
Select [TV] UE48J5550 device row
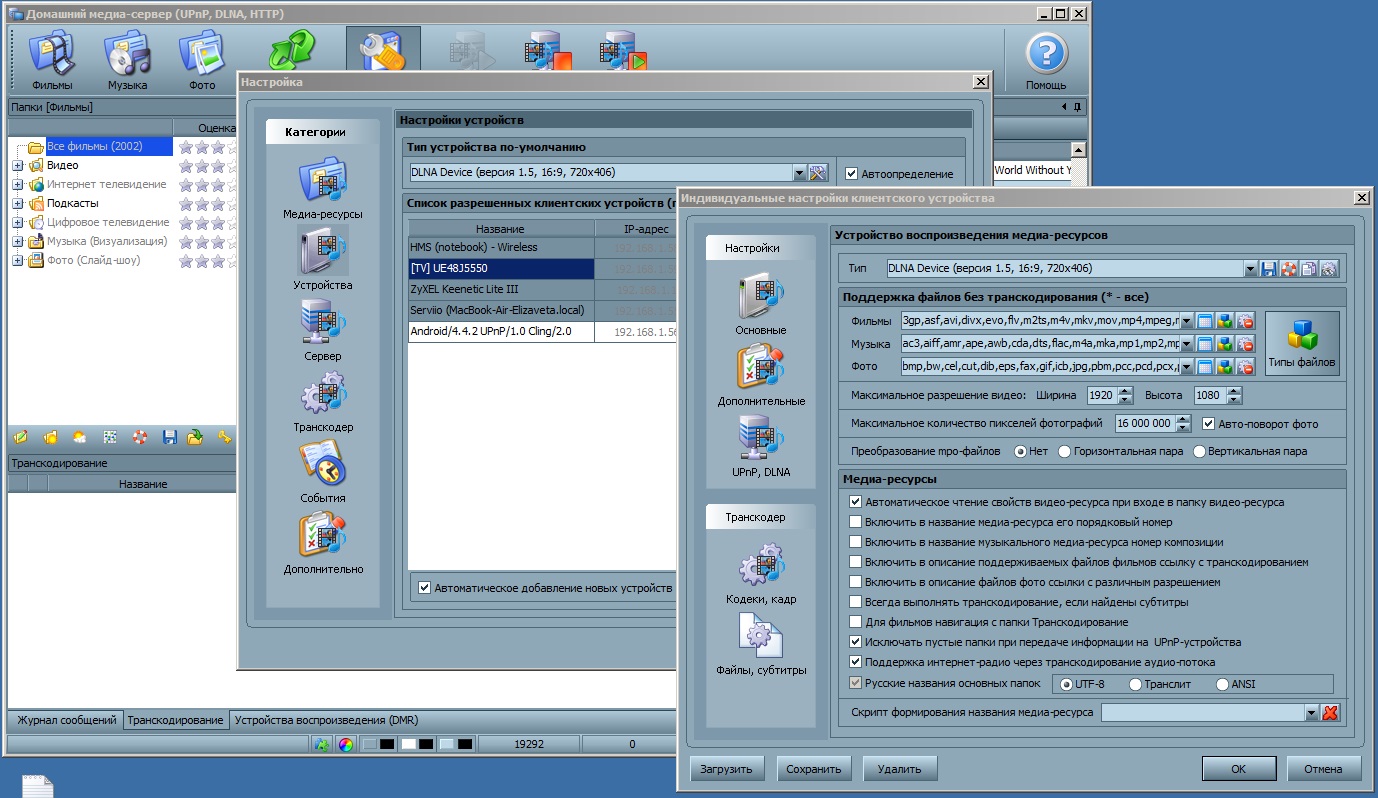(x=500, y=269)
